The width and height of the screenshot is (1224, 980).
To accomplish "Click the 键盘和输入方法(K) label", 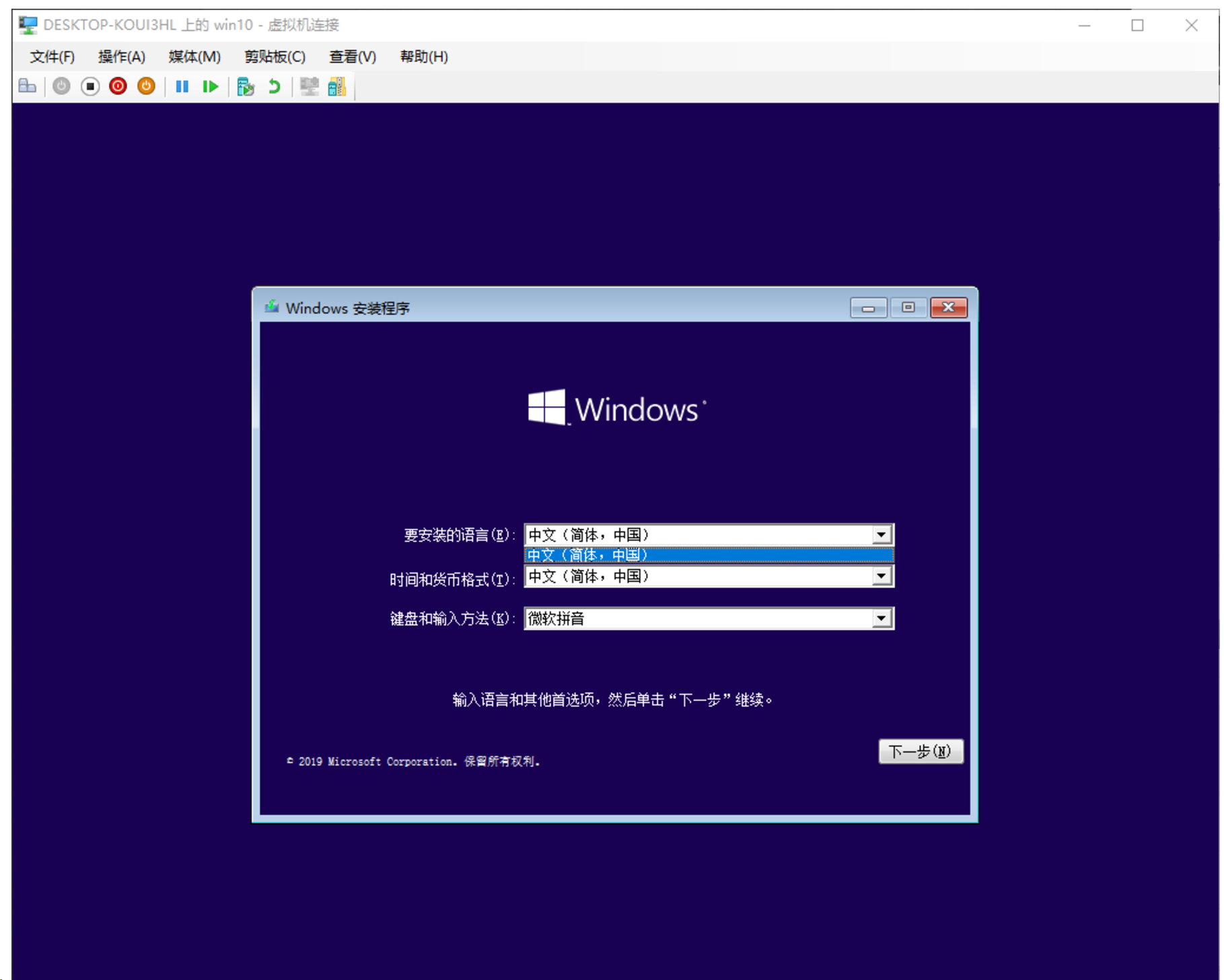I will 452,619.
